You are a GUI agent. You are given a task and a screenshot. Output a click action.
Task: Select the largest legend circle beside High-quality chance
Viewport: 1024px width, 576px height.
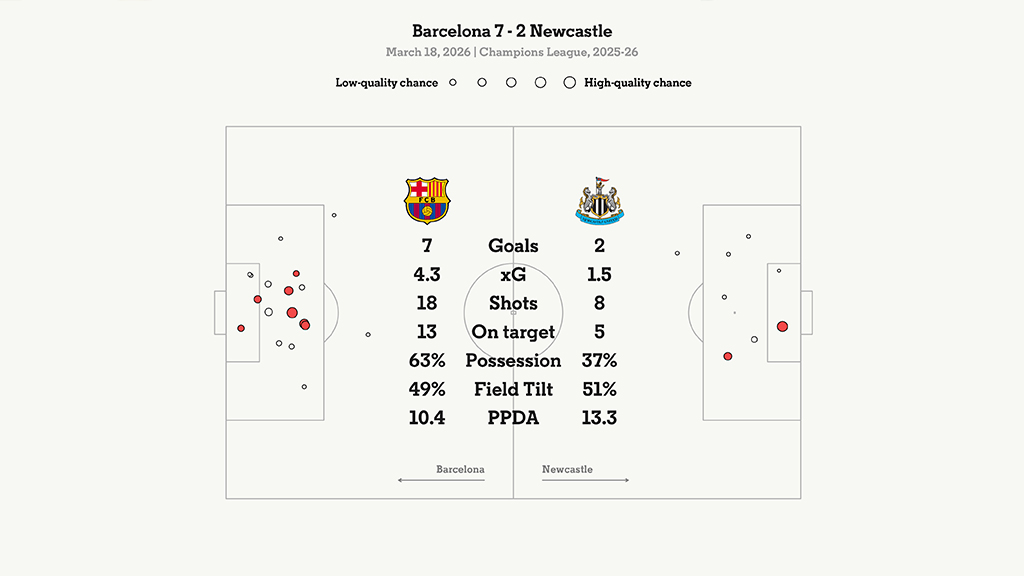pos(569,83)
